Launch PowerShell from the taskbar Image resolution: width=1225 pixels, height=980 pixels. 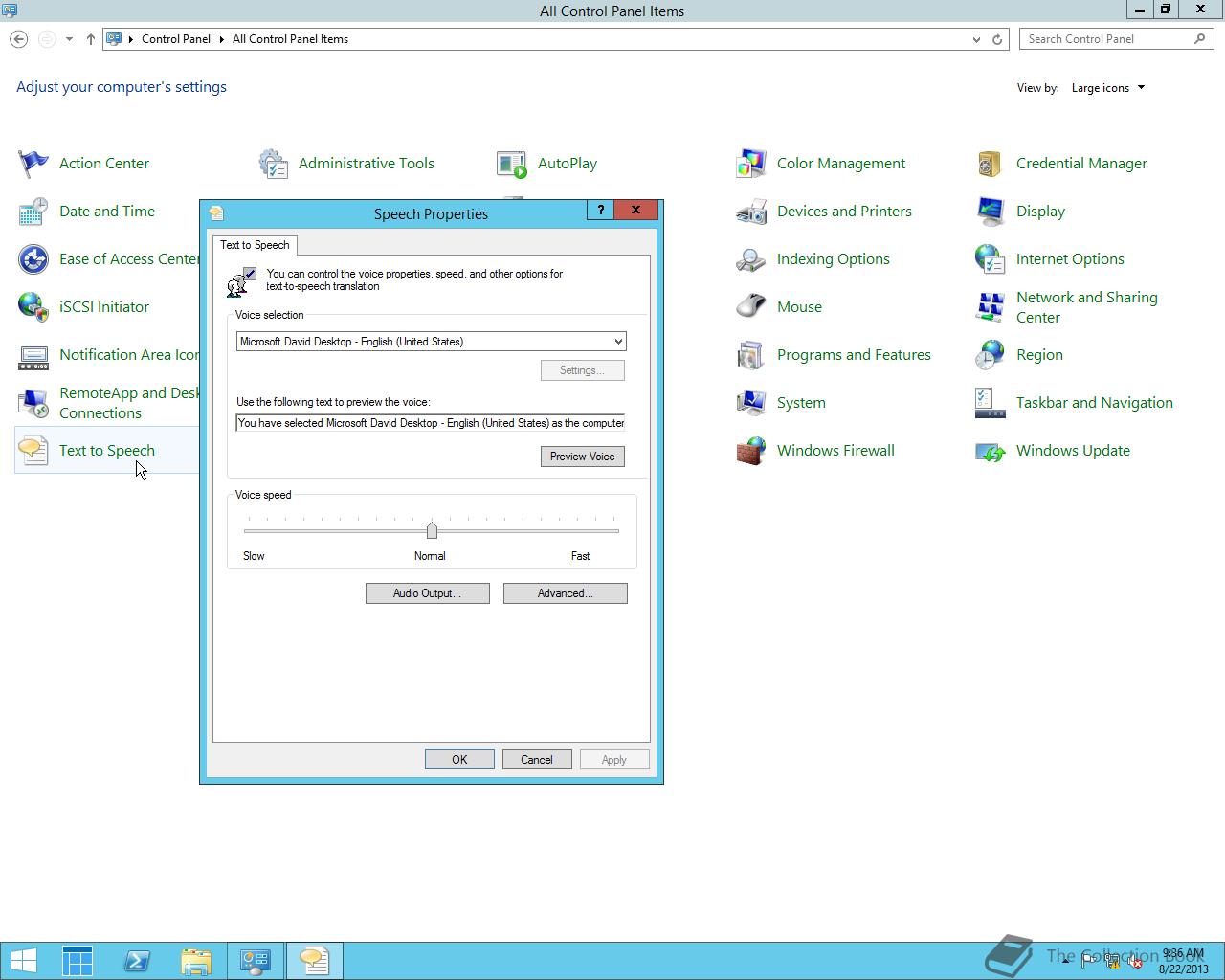[137, 960]
